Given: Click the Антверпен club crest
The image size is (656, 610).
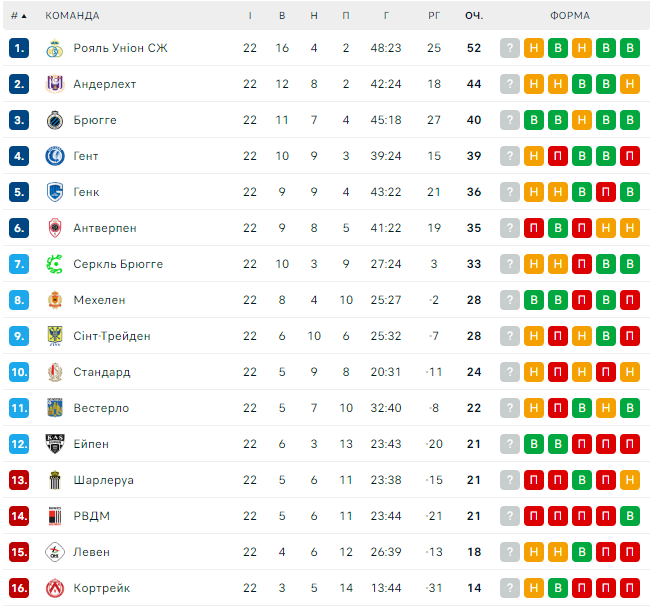Looking at the screenshot, I should click(x=55, y=228).
